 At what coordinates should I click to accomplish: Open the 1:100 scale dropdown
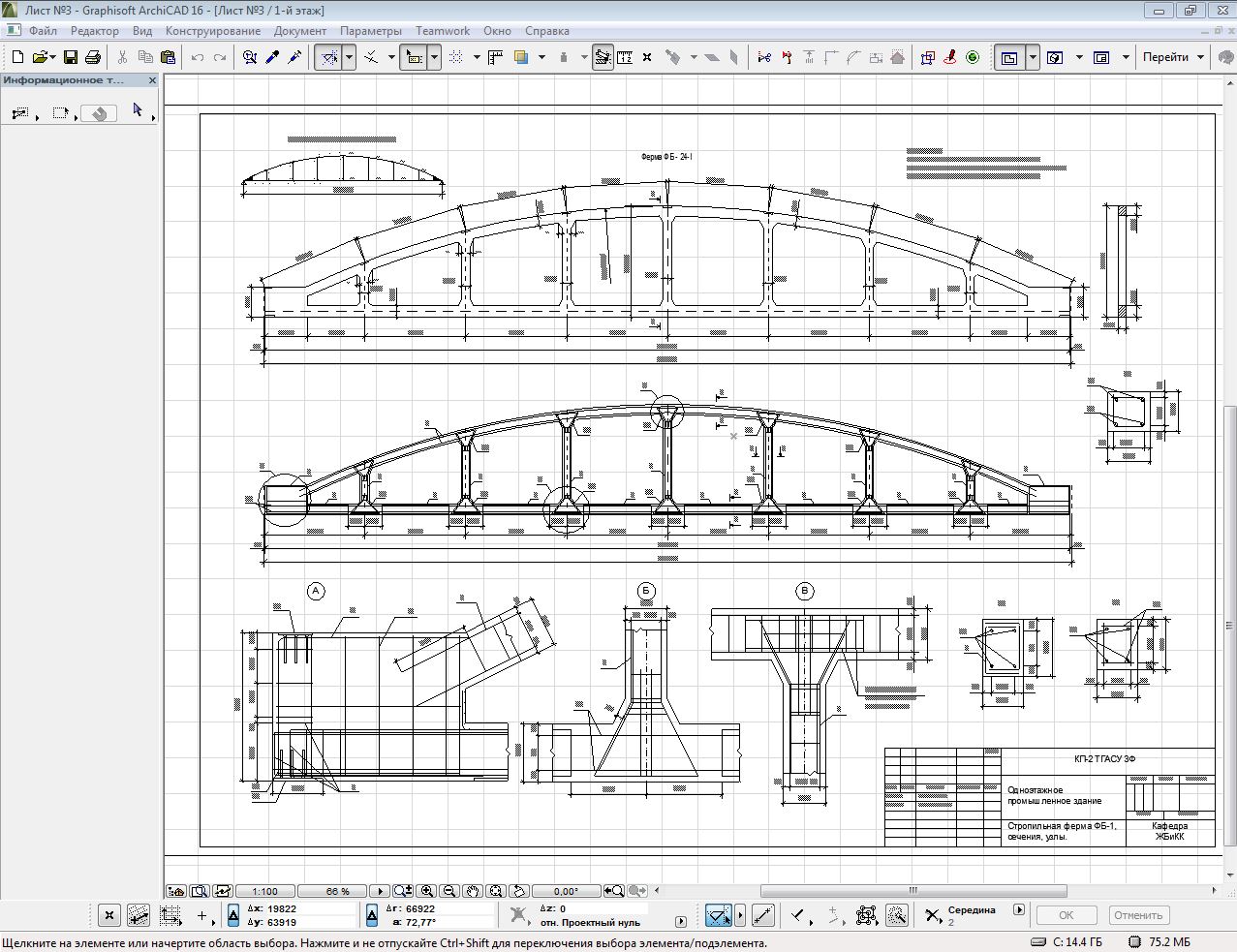(x=264, y=891)
